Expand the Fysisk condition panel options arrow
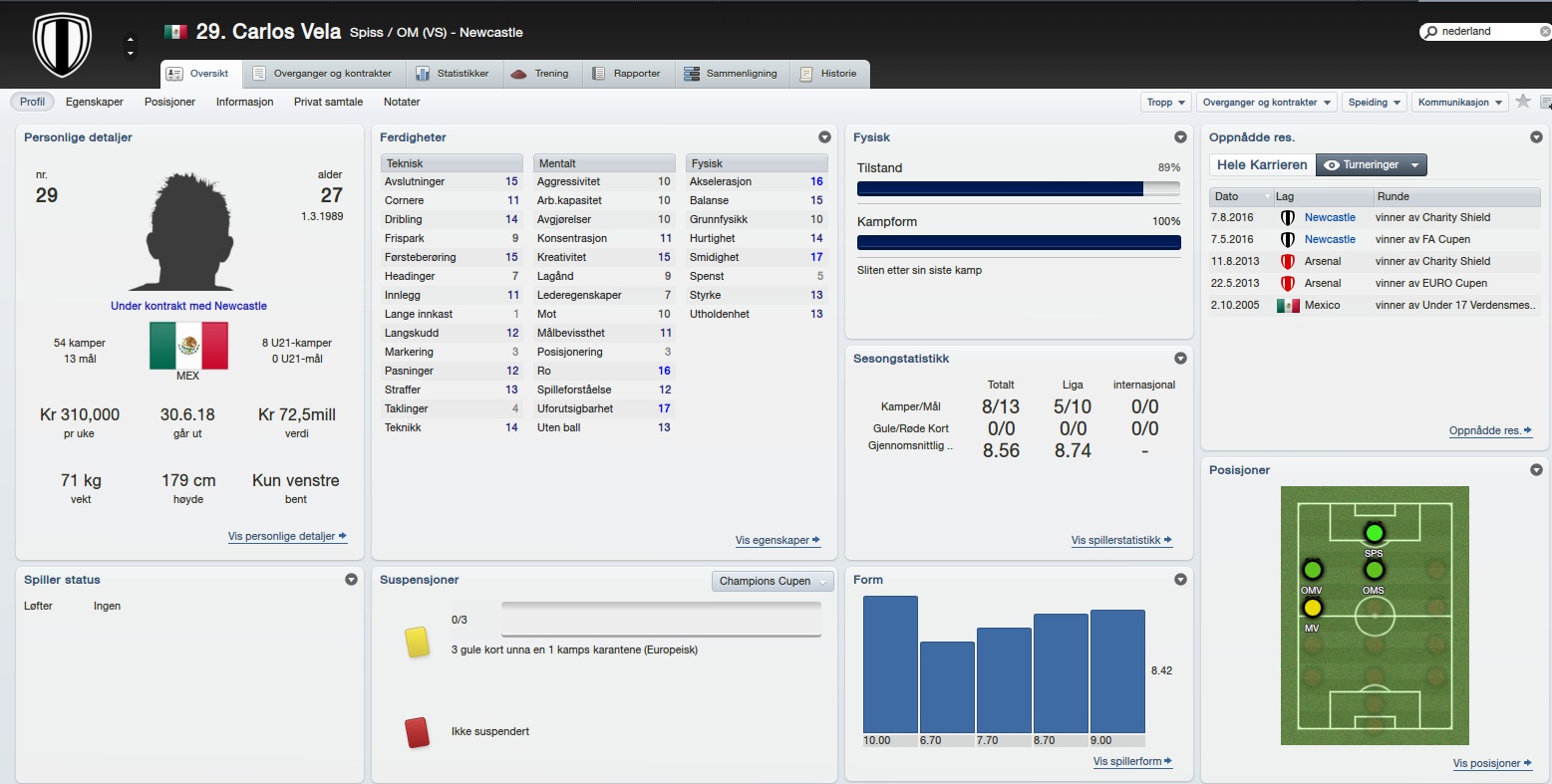The image size is (1552, 784). point(1180,137)
